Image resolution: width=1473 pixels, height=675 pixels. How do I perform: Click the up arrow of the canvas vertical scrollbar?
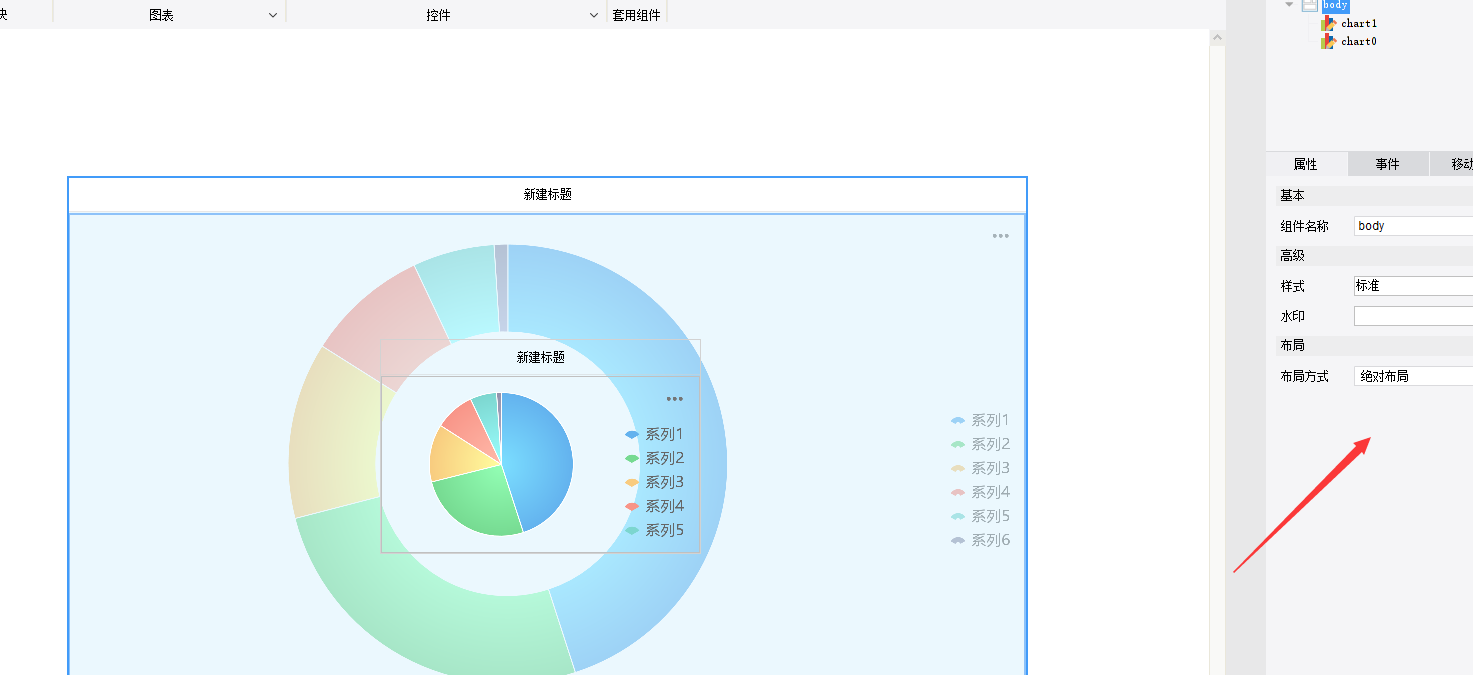tap(1217, 37)
